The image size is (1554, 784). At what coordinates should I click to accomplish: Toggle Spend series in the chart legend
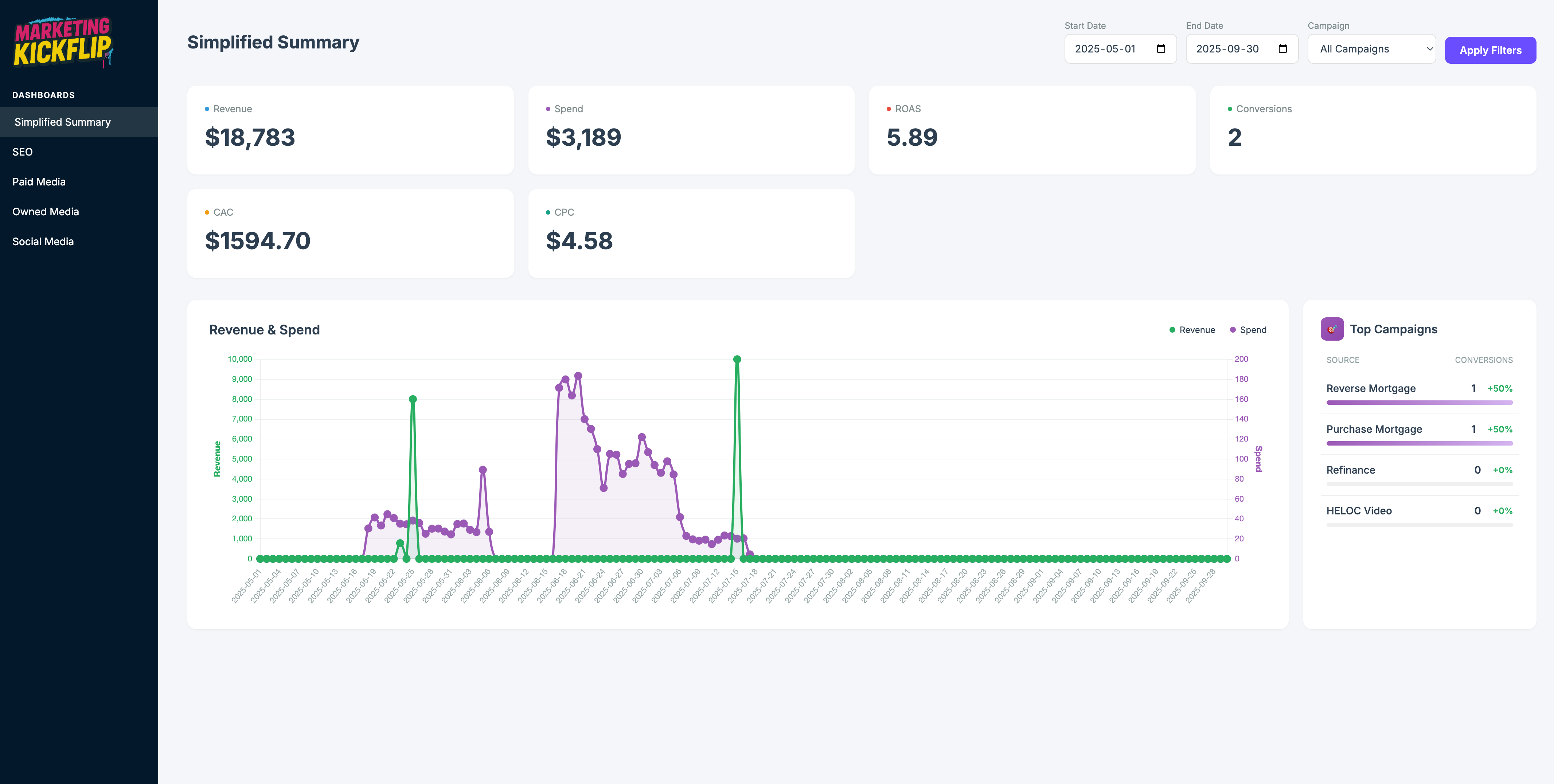[x=1248, y=330]
